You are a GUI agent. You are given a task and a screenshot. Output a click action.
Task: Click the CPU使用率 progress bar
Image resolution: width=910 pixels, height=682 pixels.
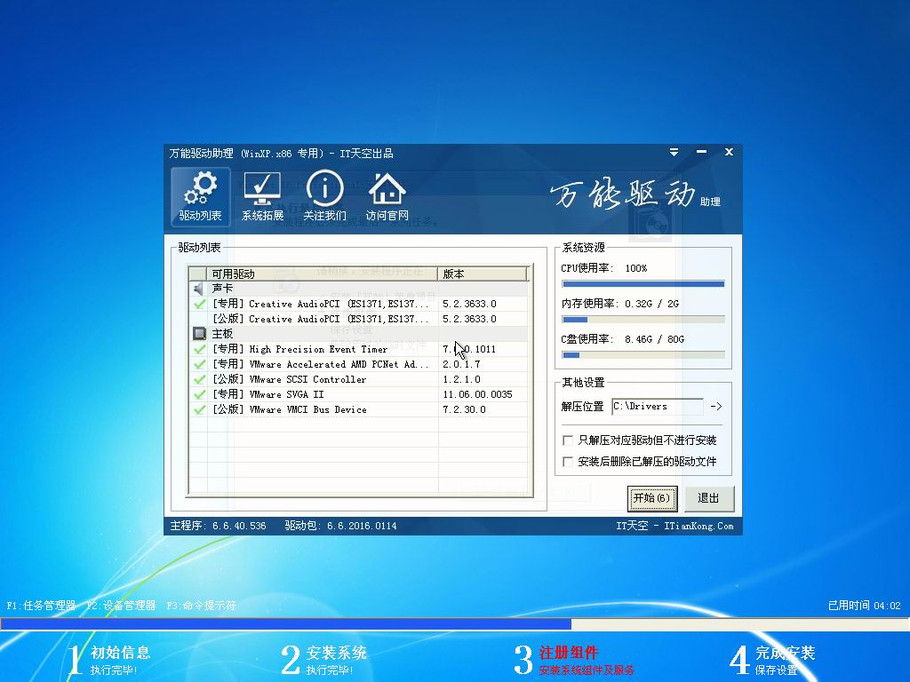tap(643, 284)
